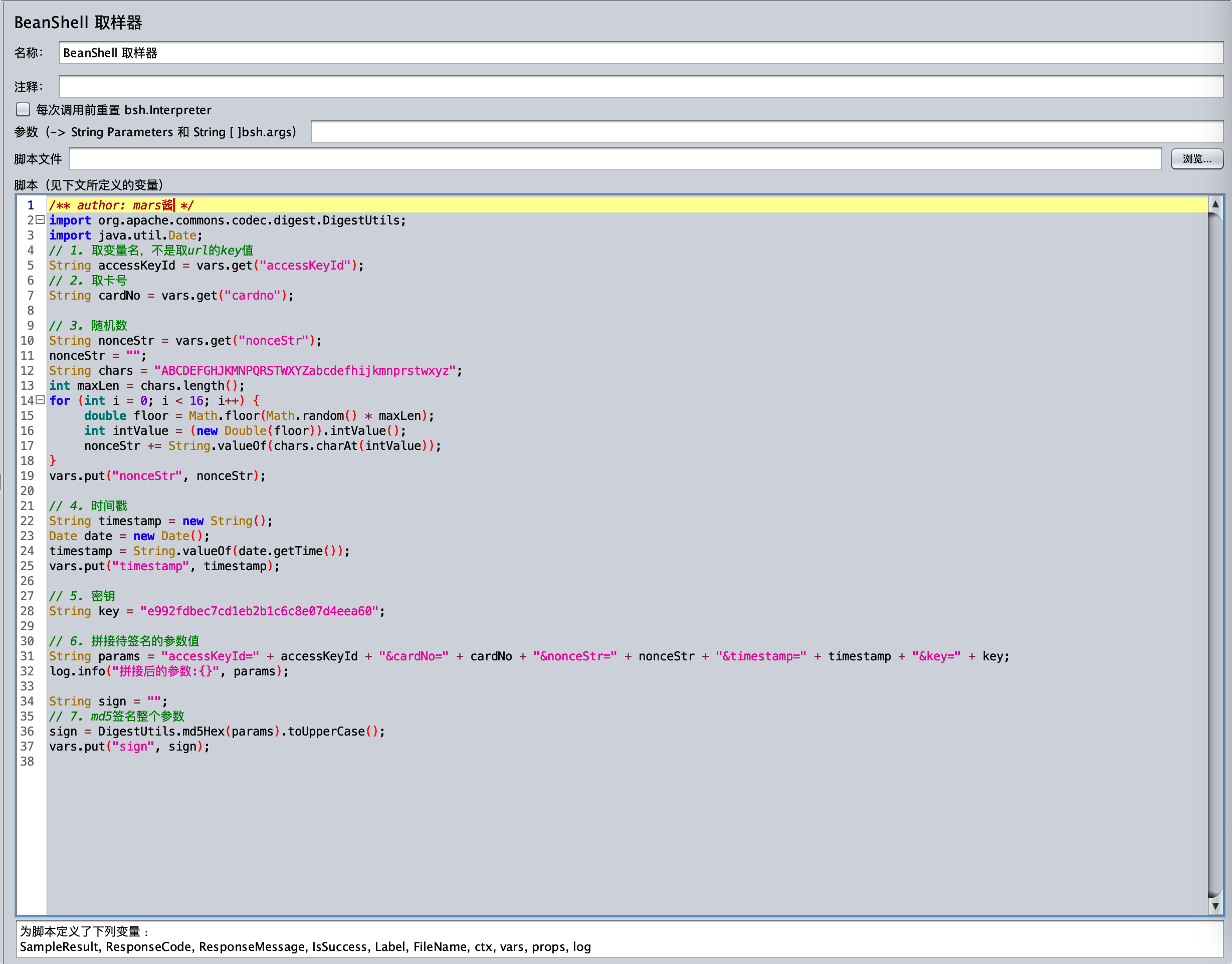Click the vars.put nonceStr line
Viewport: 1232px width, 964px height.
click(x=158, y=476)
